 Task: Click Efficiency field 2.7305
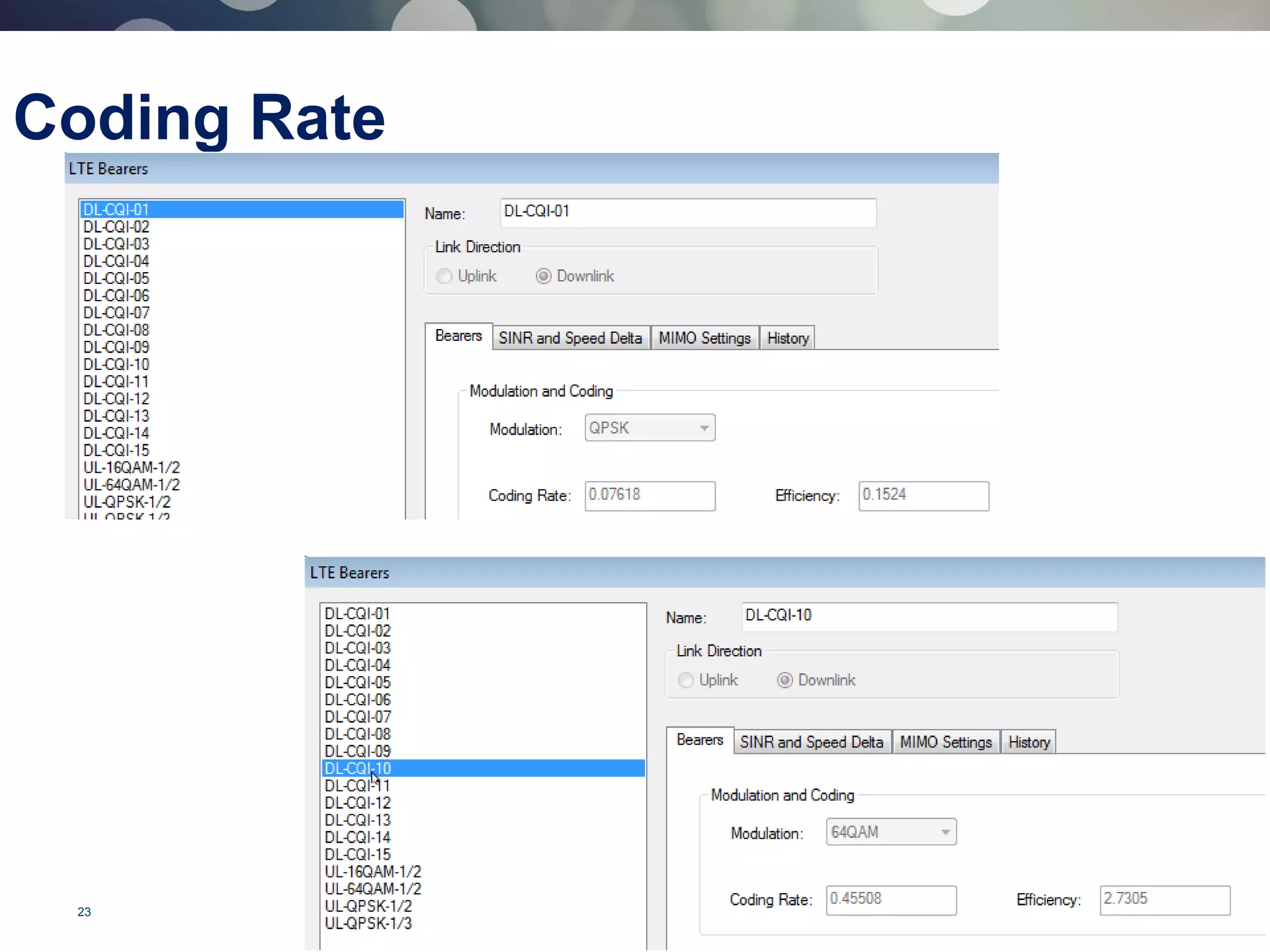pyautogui.click(x=1165, y=900)
